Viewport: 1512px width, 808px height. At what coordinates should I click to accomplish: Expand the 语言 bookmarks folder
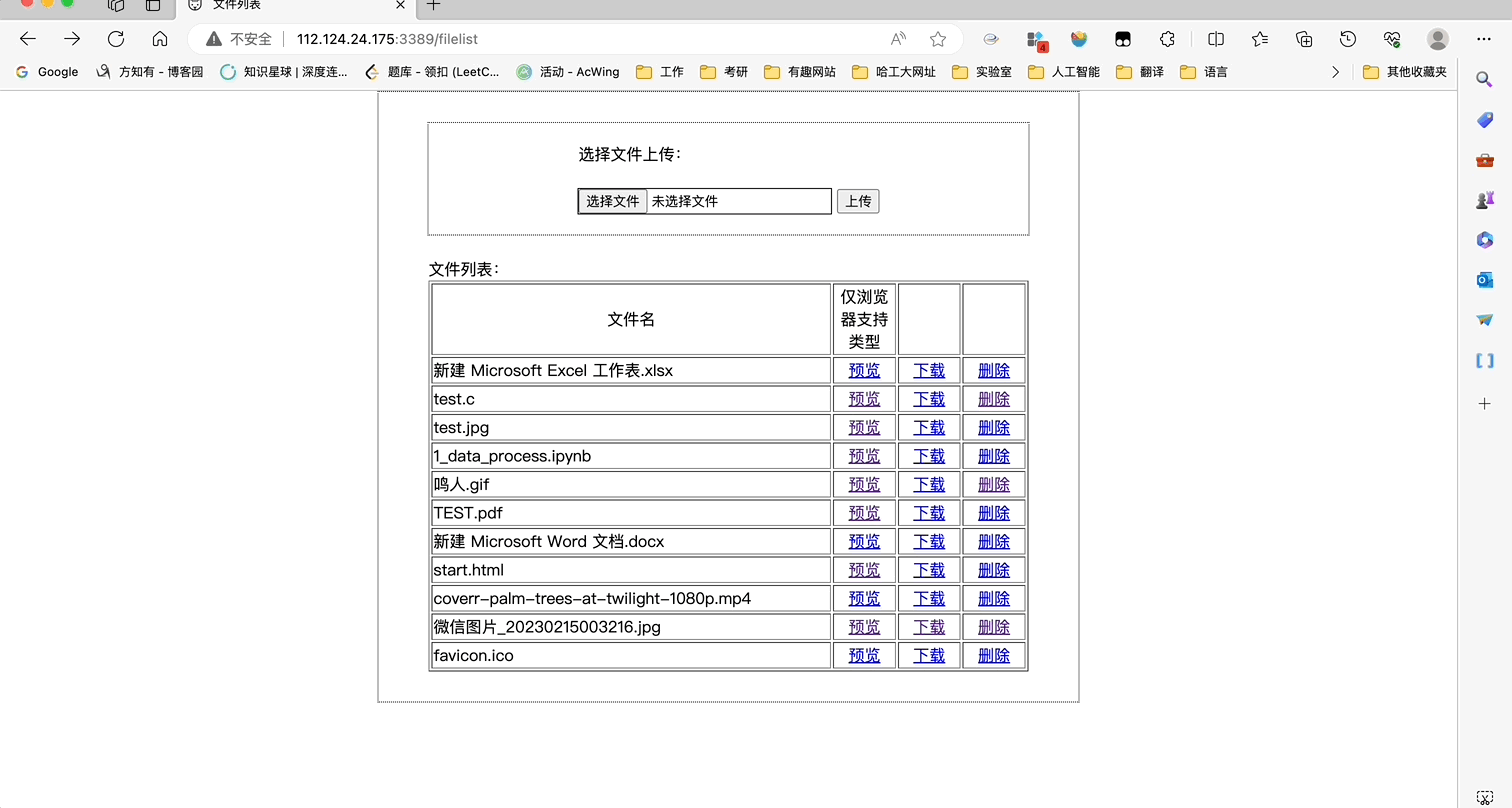click(x=1204, y=72)
